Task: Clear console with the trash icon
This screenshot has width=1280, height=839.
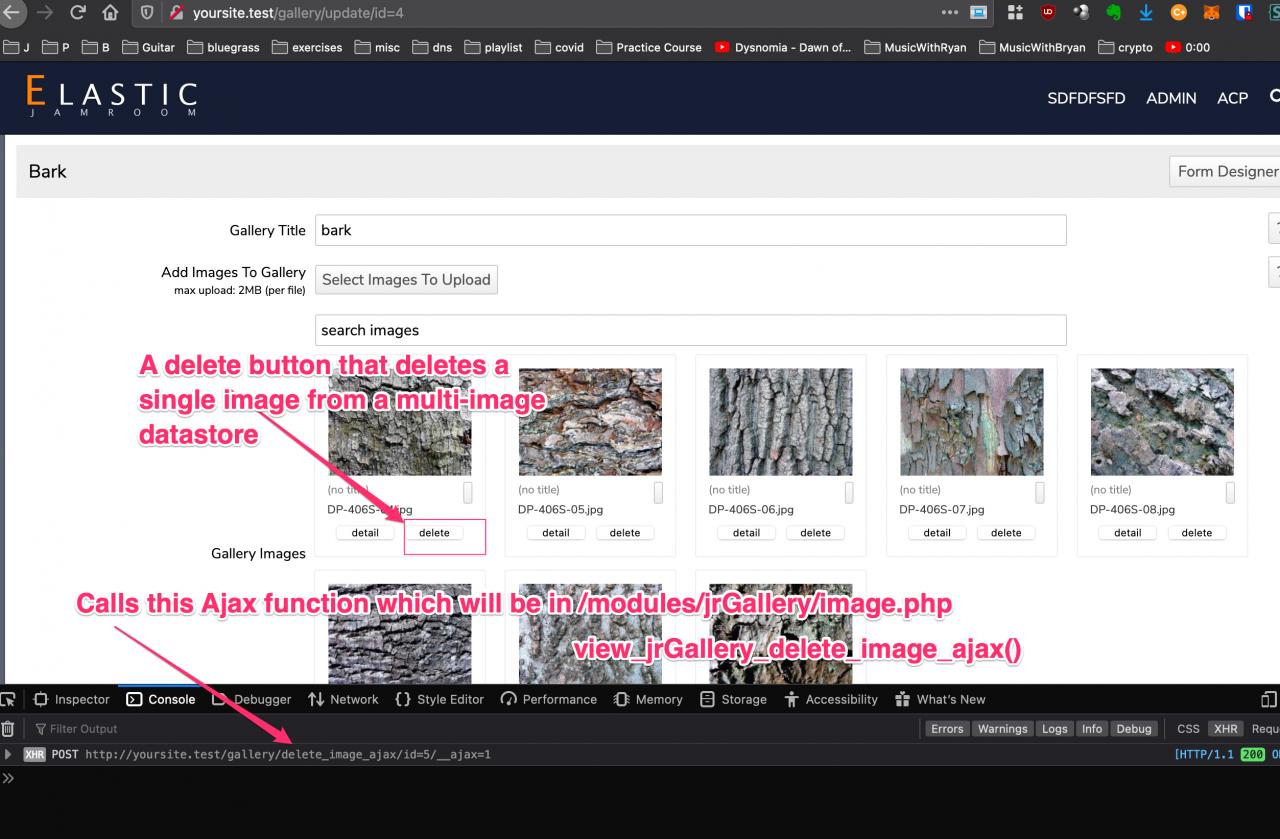Action: pos(8,729)
